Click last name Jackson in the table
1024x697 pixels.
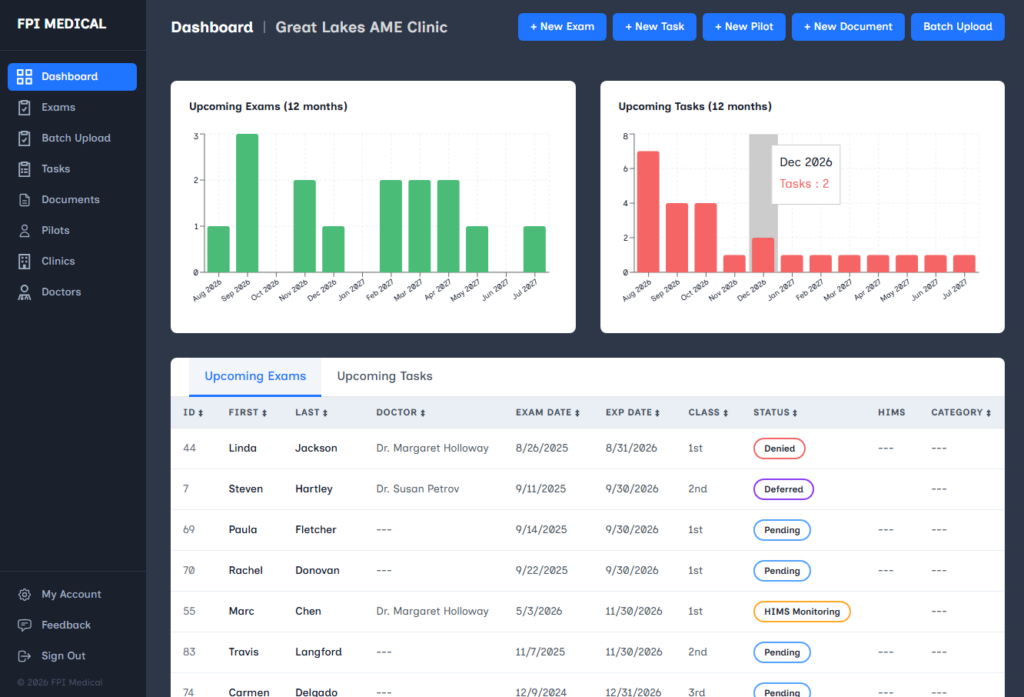pos(316,448)
